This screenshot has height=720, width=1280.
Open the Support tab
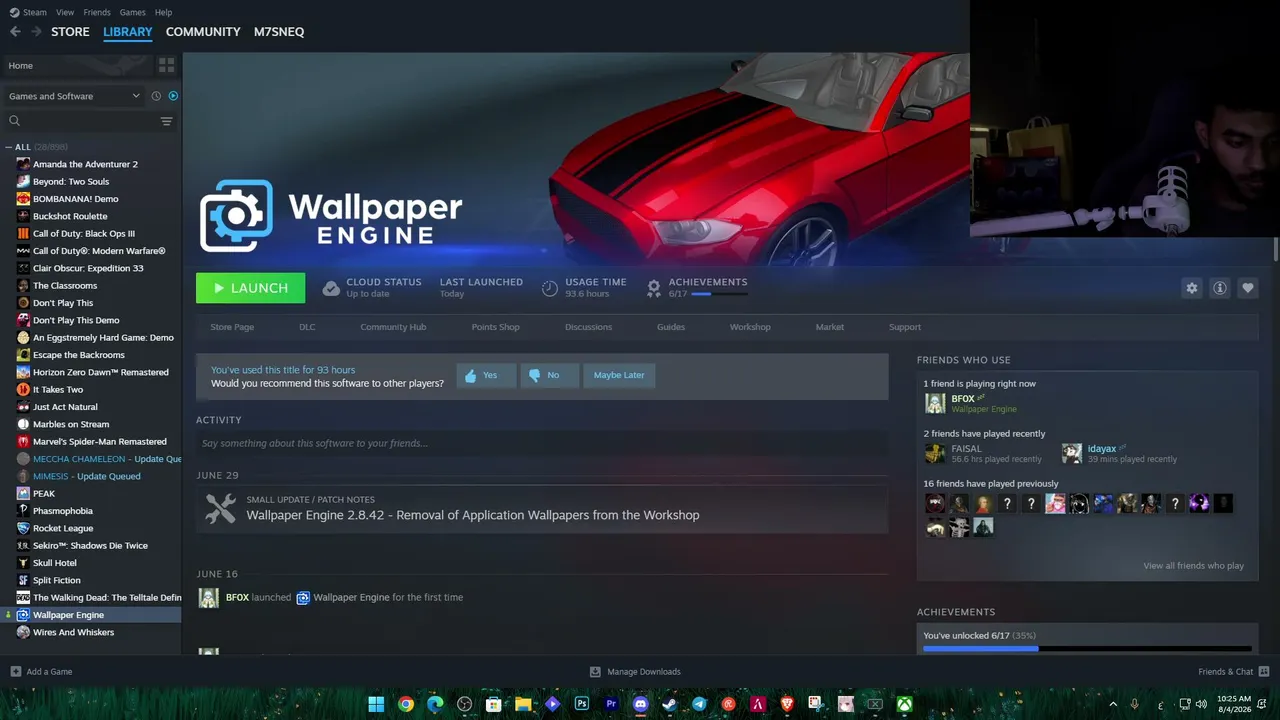[905, 327]
